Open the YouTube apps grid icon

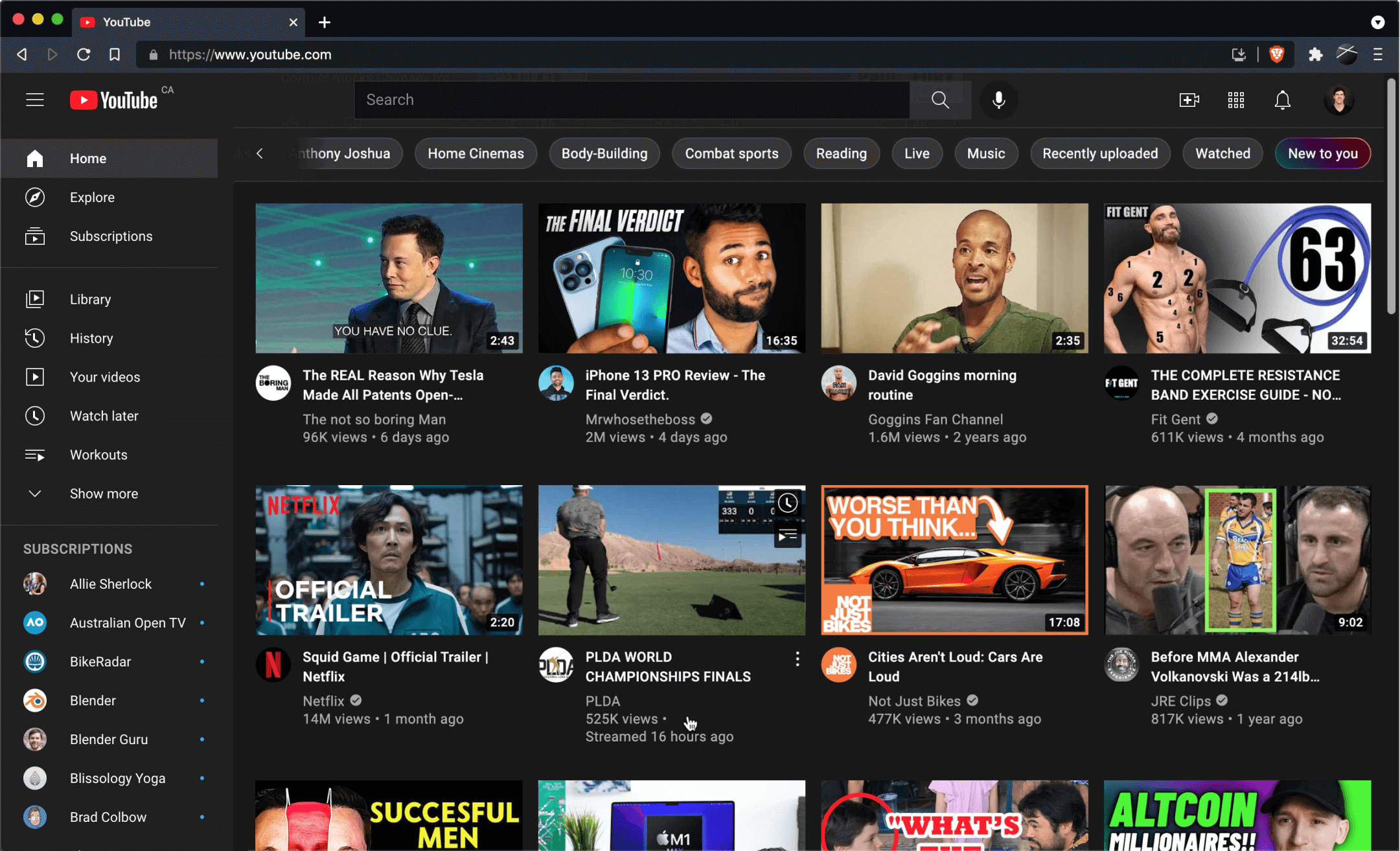point(1235,100)
